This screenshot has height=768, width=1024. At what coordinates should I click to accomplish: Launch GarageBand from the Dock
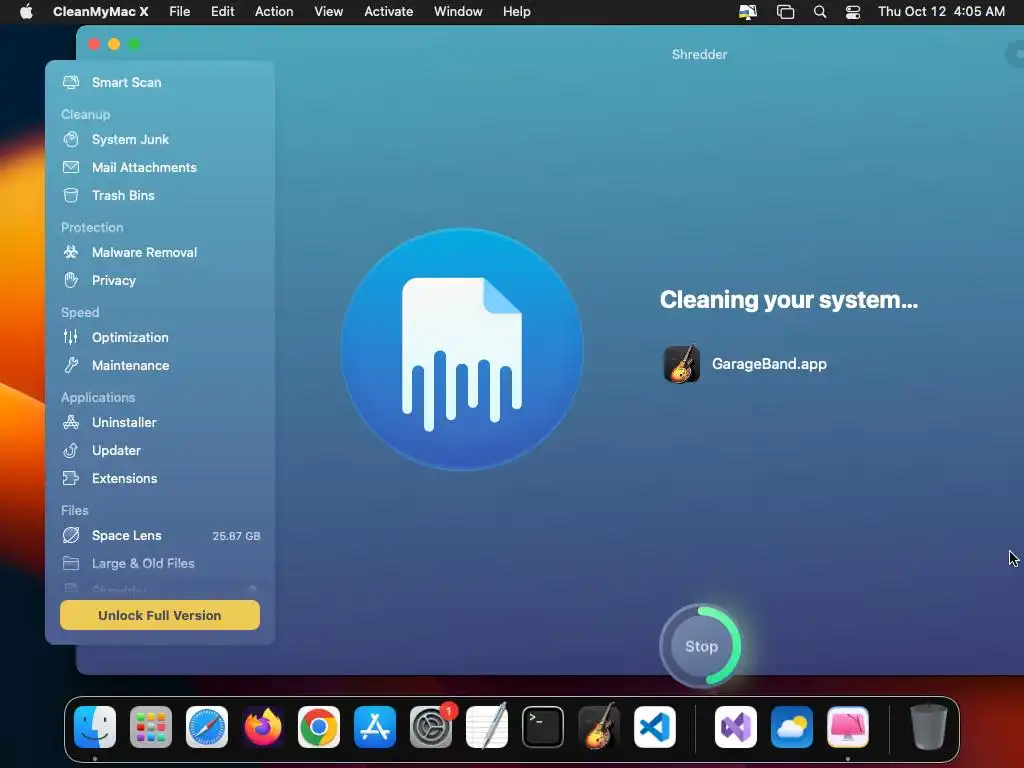coord(599,727)
